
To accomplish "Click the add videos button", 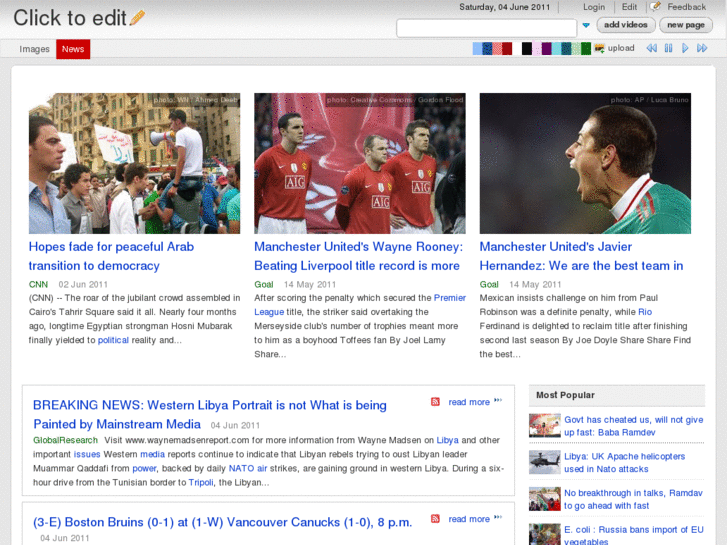I will tap(625, 25).
